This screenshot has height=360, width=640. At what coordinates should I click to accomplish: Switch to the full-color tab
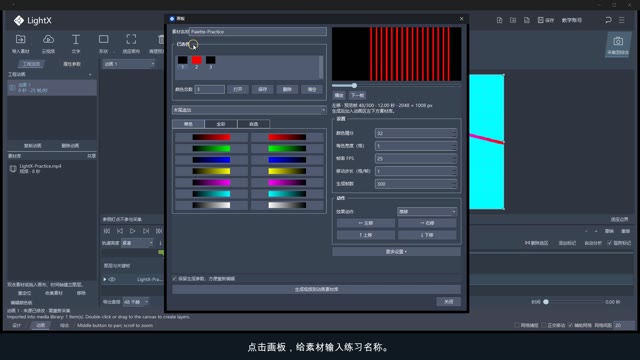point(221,124)
